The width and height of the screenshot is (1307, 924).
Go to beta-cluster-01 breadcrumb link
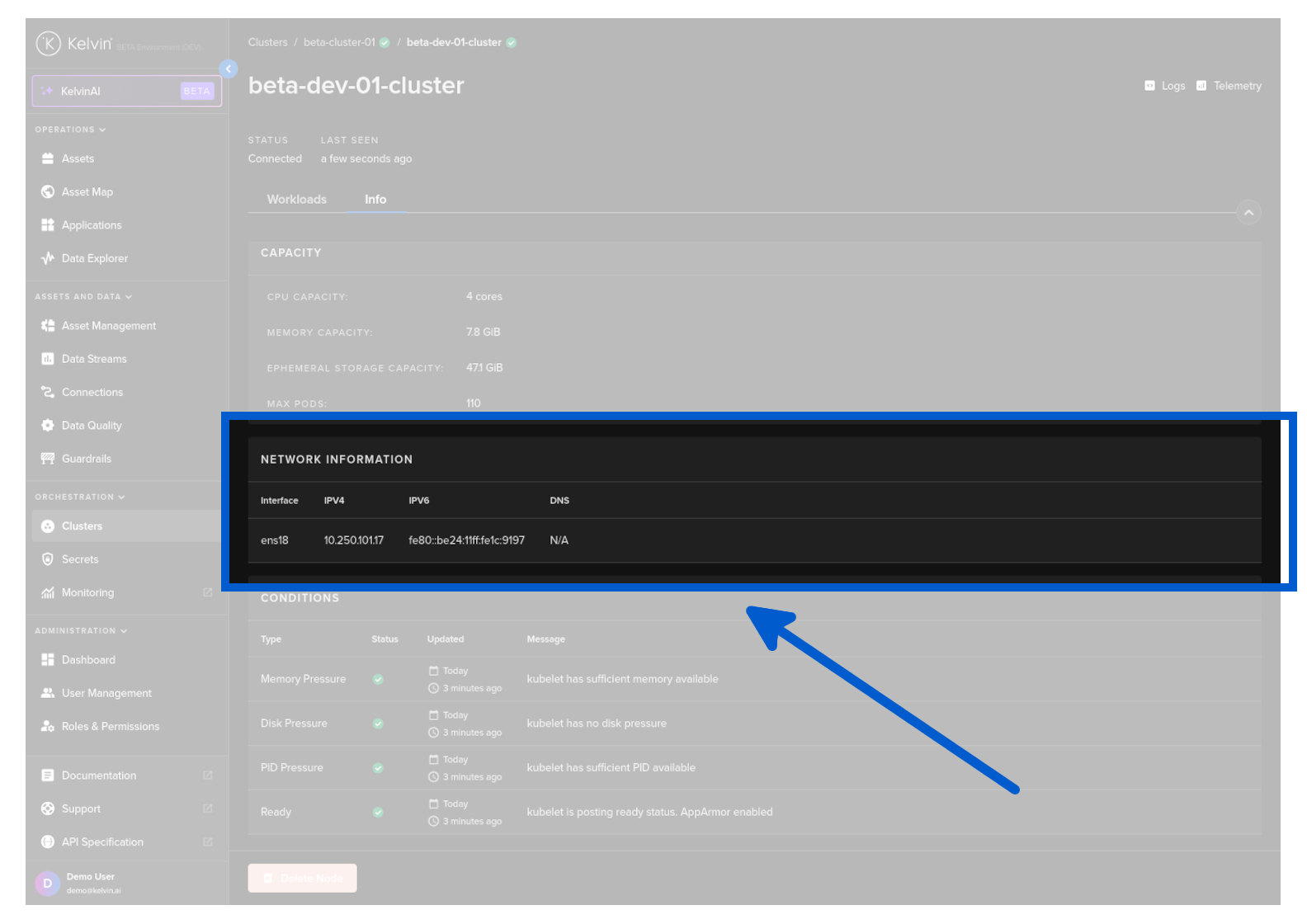(339, 42)
